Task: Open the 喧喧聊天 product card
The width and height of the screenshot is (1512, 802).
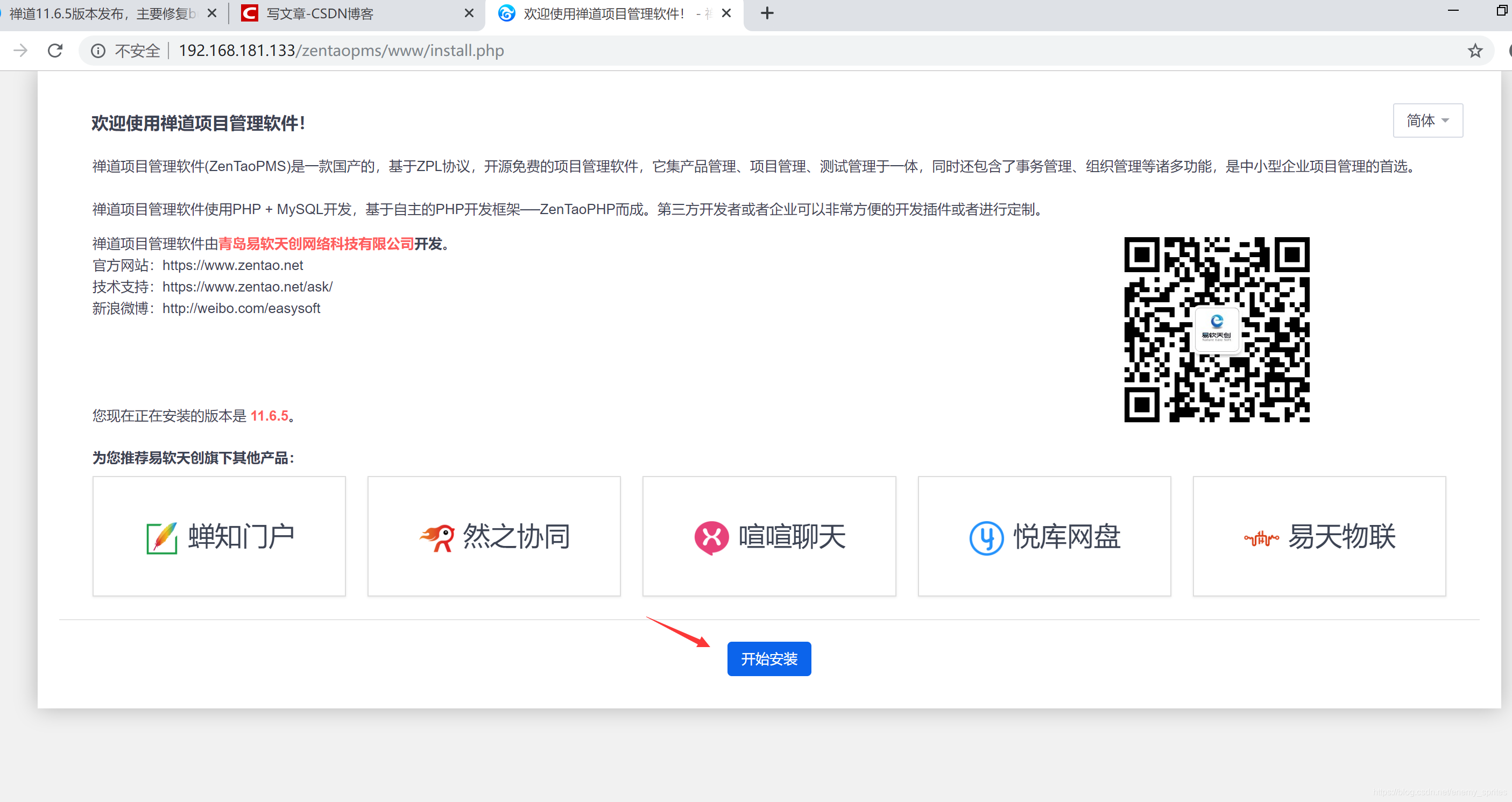Action: click(769, 536)
